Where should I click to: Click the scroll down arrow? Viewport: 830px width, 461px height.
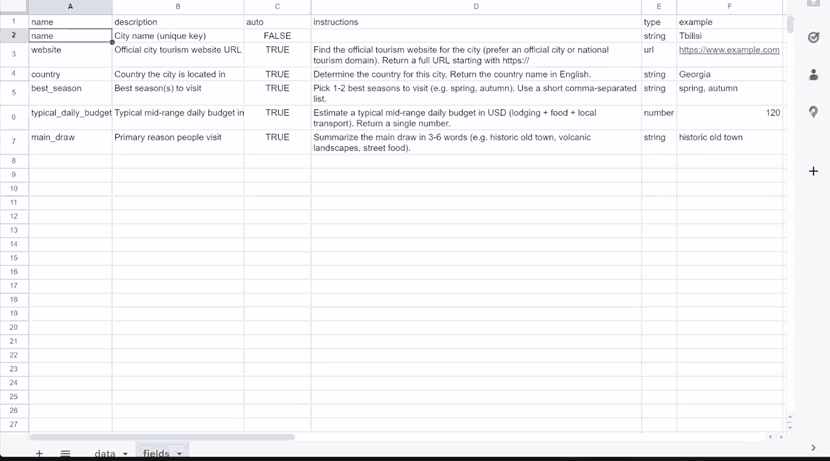pos(790,427)
